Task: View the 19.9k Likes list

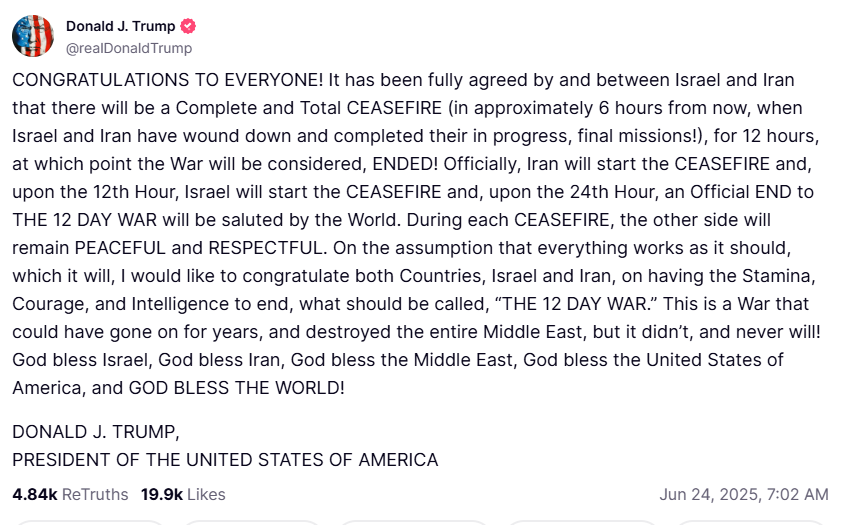Action: click(x=183, y=494)
